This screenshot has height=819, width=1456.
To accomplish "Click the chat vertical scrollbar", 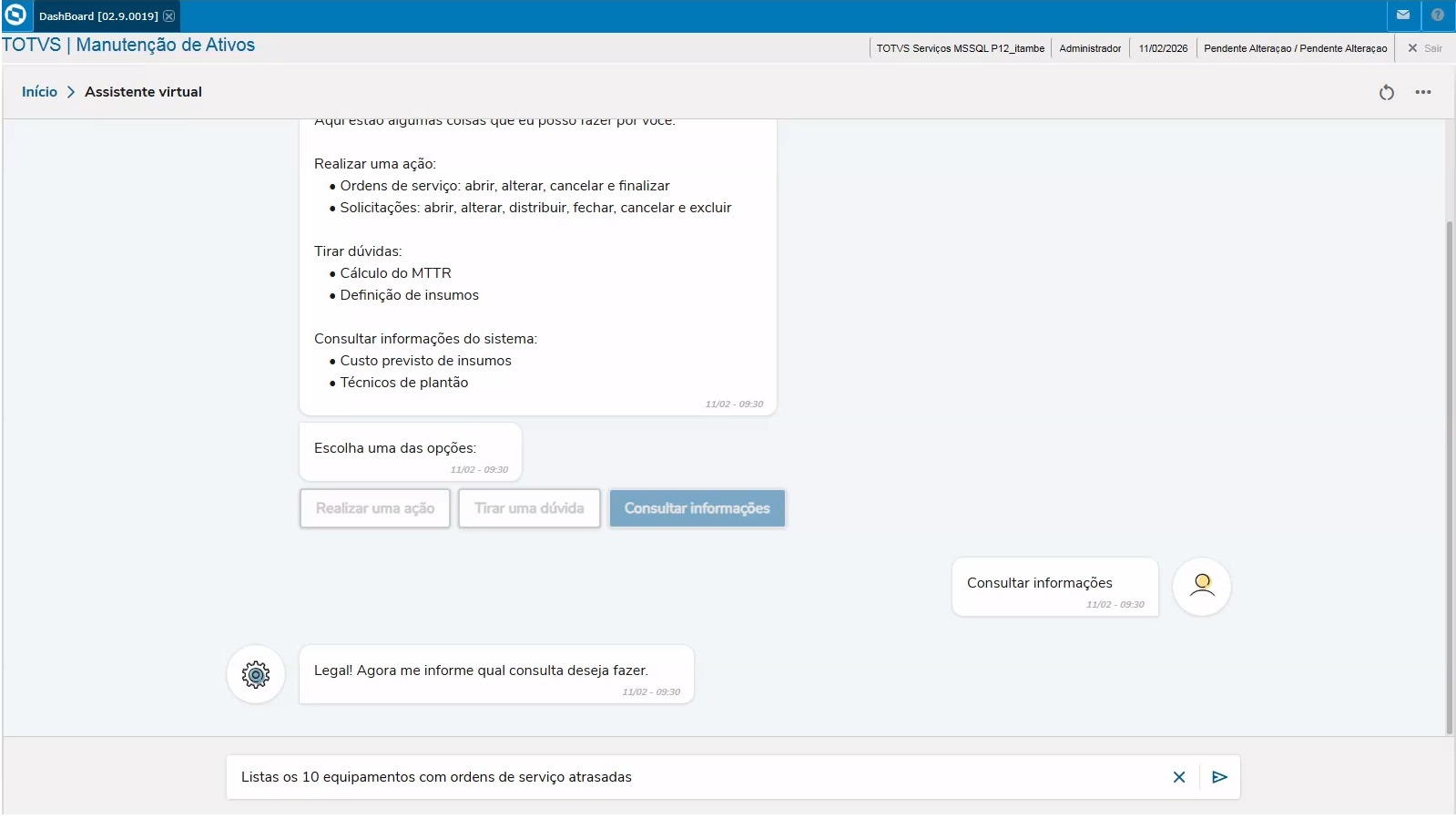I will click(x=1449, y=474).
